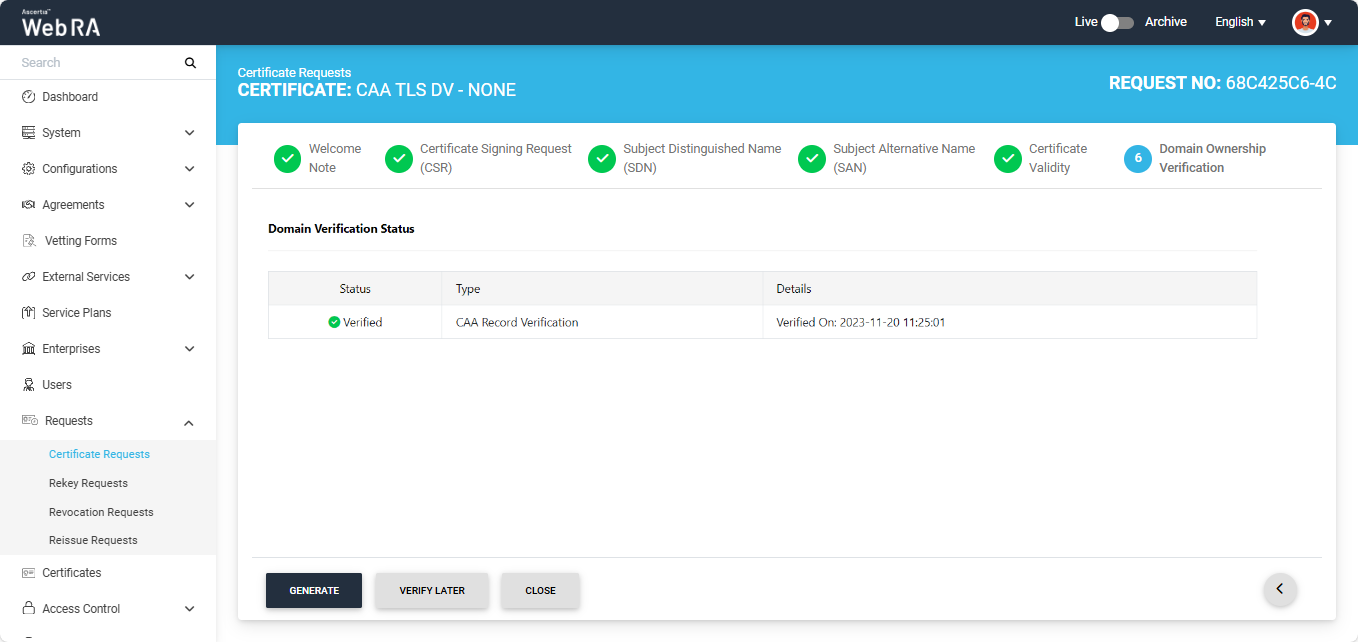This screenshot has height=642, width=1358.
Task: Click the Vetting Forms icon
Action: (x=29, y=241)
